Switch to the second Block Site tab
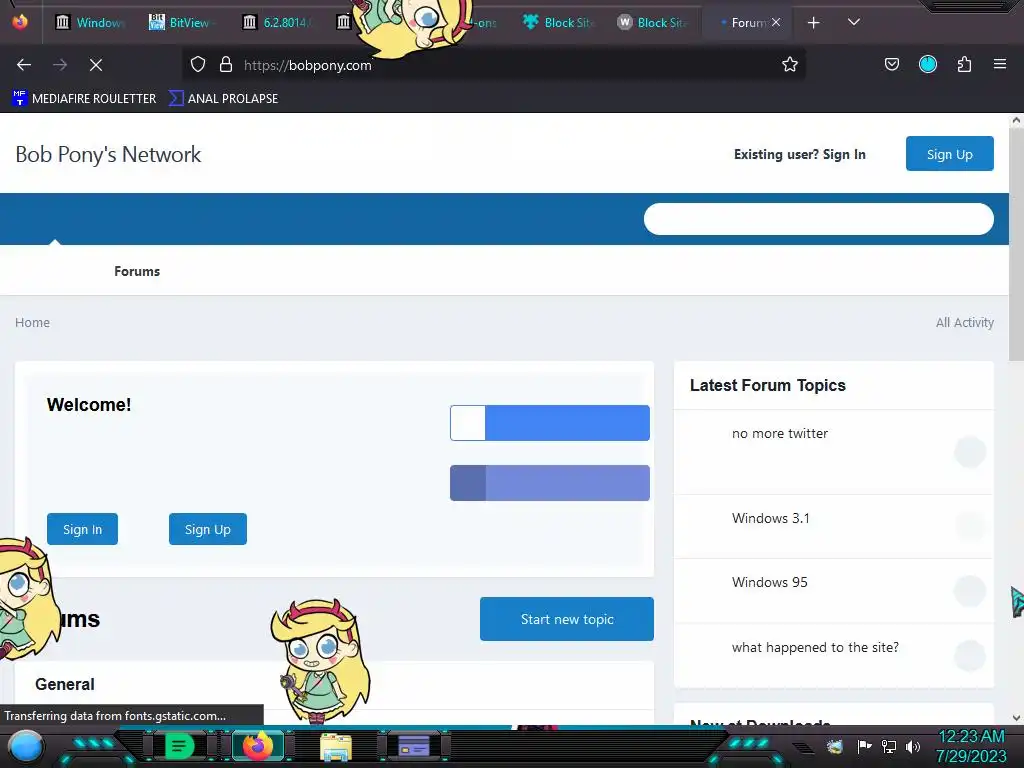The height and width of the screenshot is (768, 1024). point(652,23)
